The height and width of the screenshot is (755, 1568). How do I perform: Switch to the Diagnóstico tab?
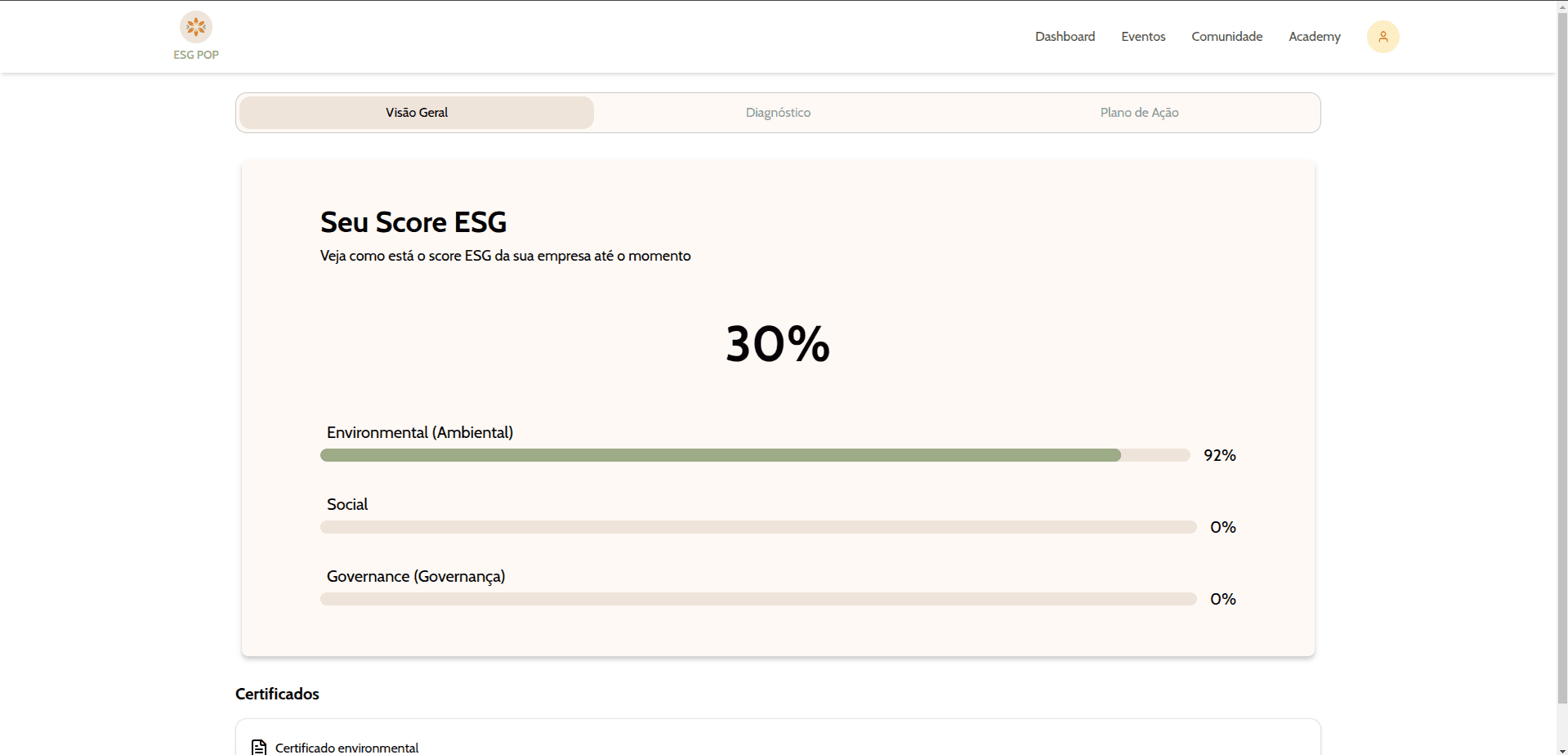tap(778, 113)
